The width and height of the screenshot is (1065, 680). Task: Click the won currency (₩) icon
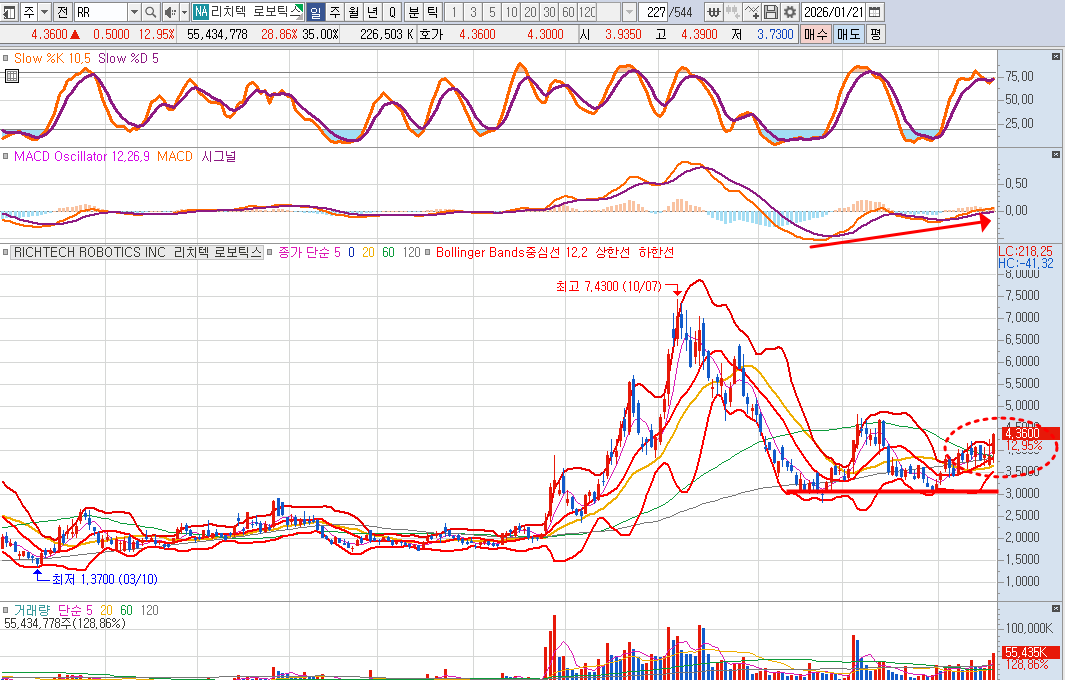click(713, 12)
